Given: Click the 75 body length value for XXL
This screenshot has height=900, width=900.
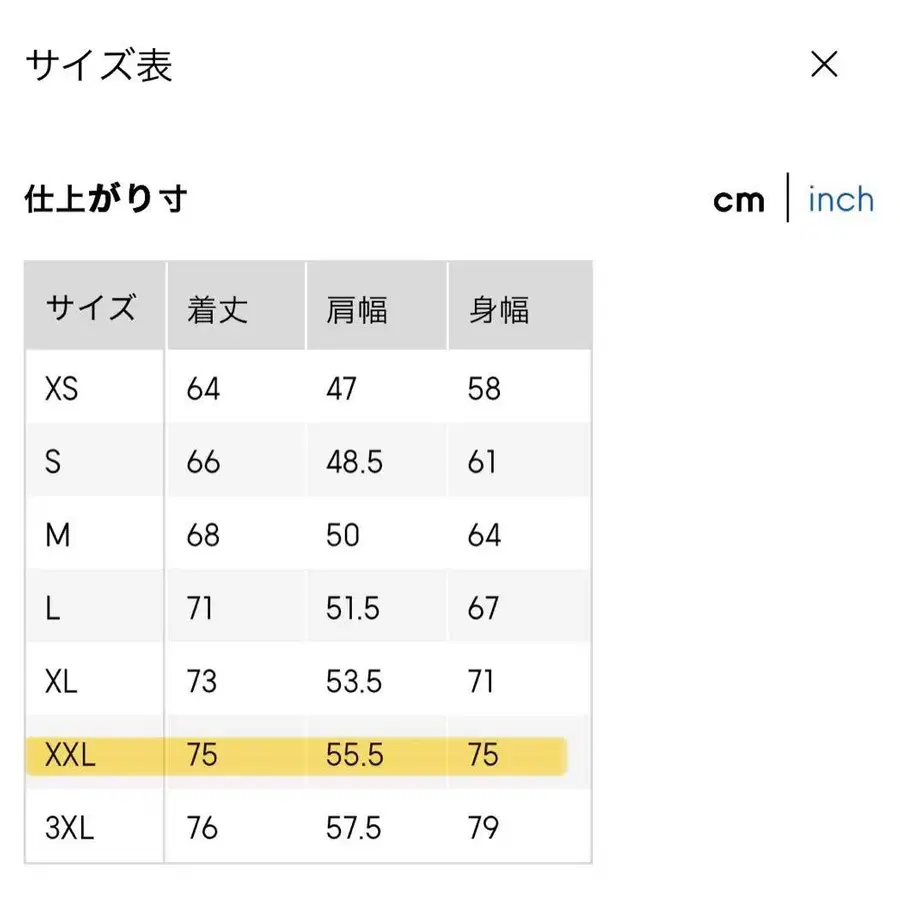Looking at the screenshot, I should point(203,755).
